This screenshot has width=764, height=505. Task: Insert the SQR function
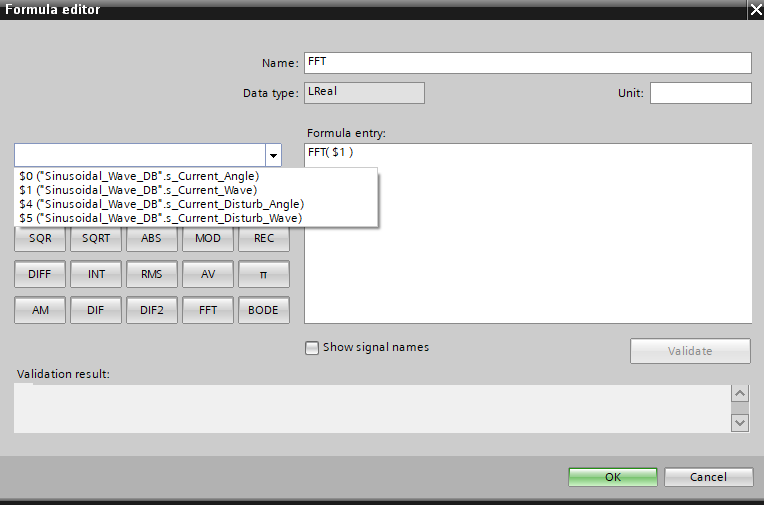coord(40,239)
